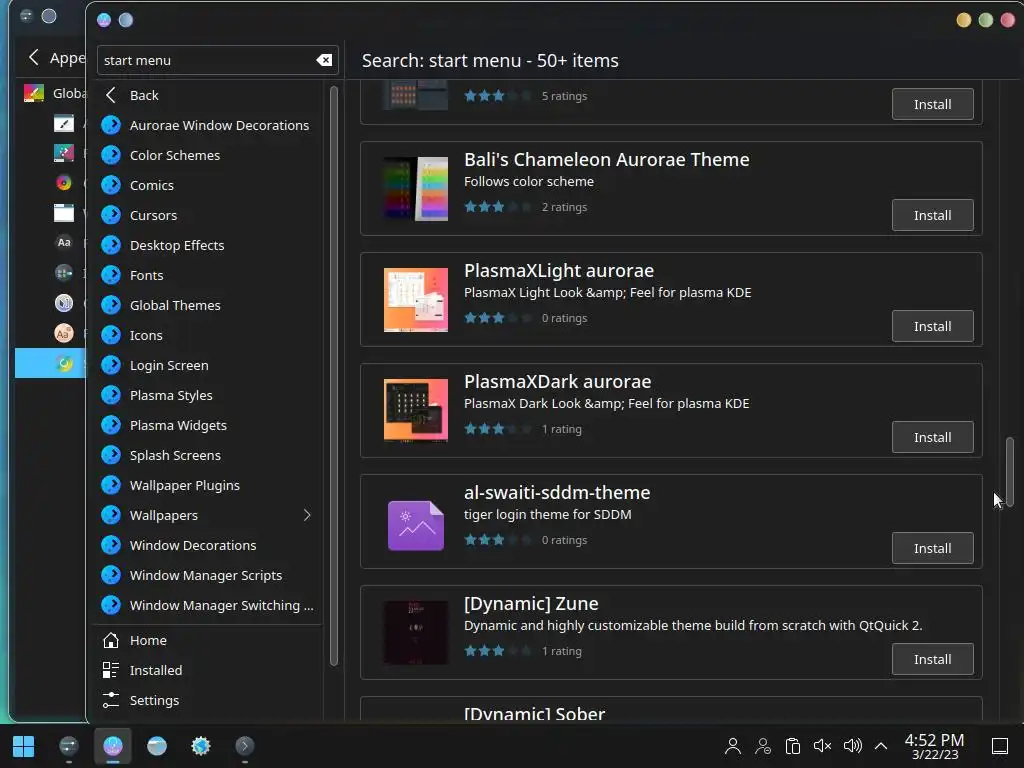
Task: Click the Window Decorations category icon
Action: 111,546
